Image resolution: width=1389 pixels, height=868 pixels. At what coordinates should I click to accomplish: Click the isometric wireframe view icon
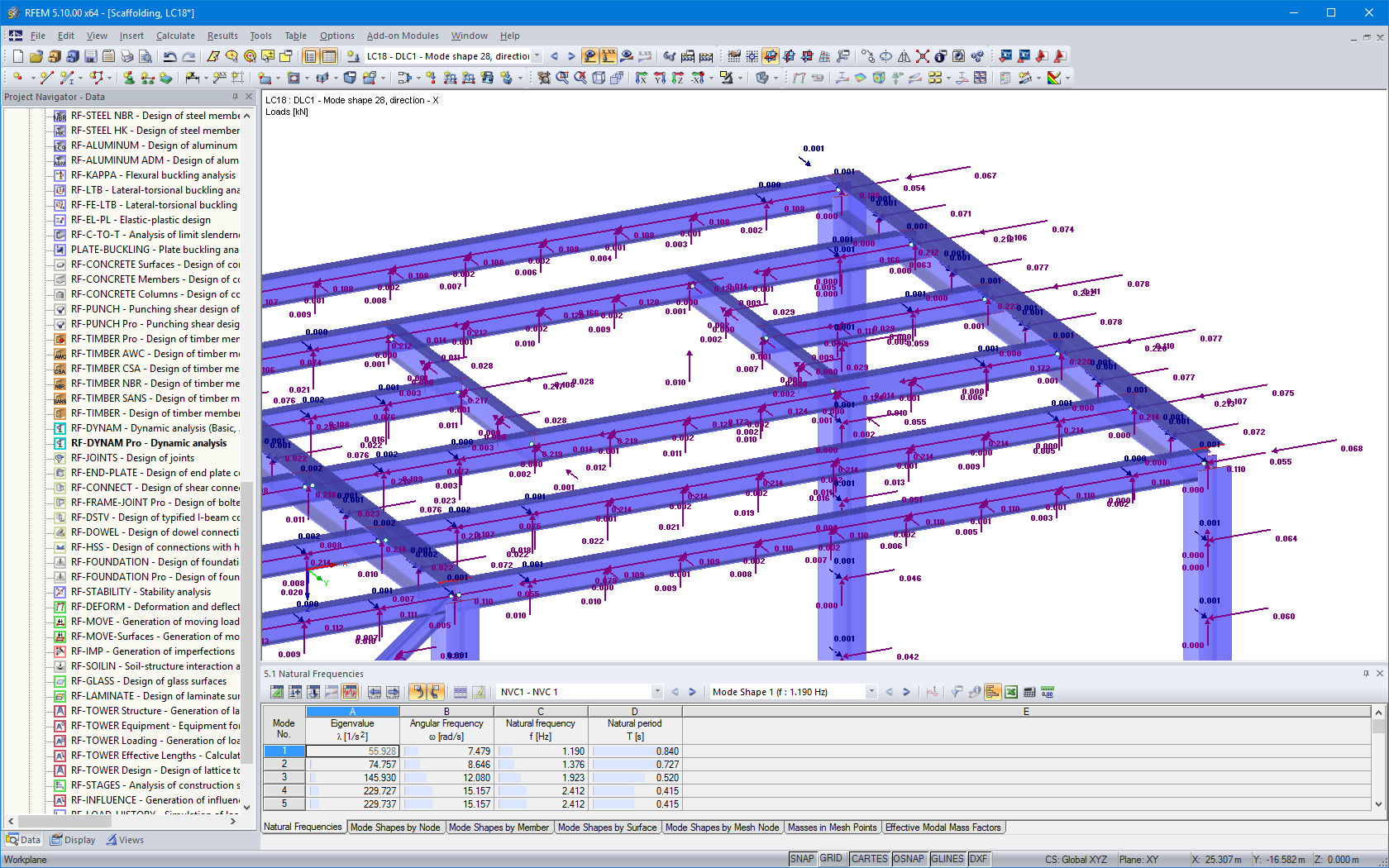(599, 78)
